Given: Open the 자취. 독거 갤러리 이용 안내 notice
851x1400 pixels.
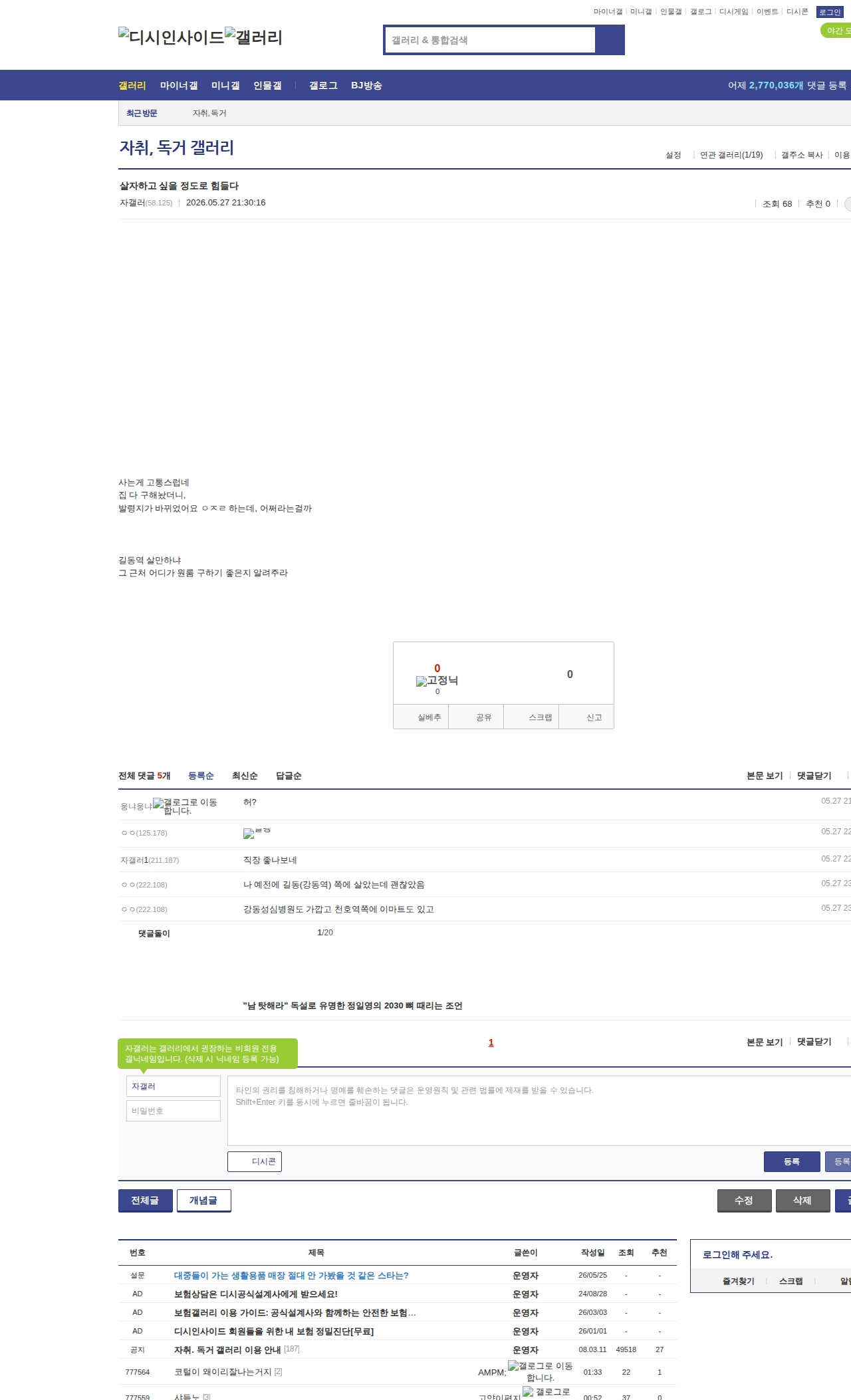Looking at the screenshot, I should [227, 1350].
